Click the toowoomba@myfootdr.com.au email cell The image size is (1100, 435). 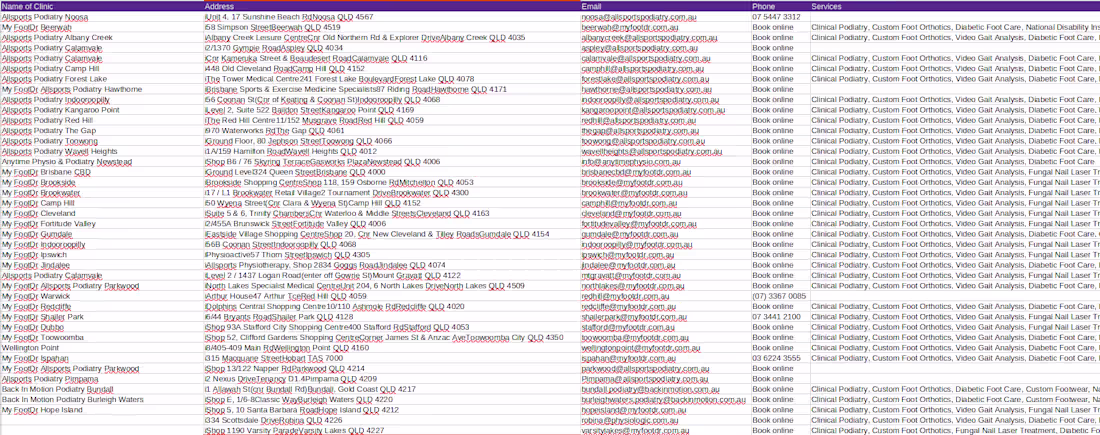666,337
